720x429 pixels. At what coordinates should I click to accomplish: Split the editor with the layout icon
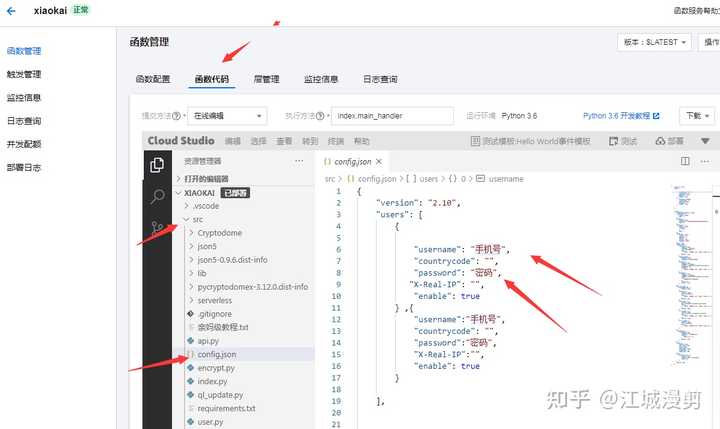pyautogui.click(x=685, y=161)
